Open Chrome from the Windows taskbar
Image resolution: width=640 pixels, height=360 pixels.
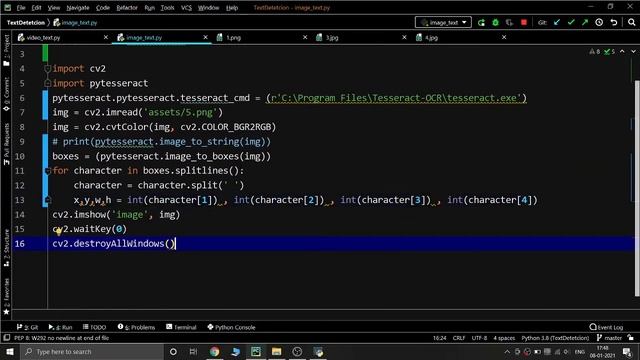[214, 351]
